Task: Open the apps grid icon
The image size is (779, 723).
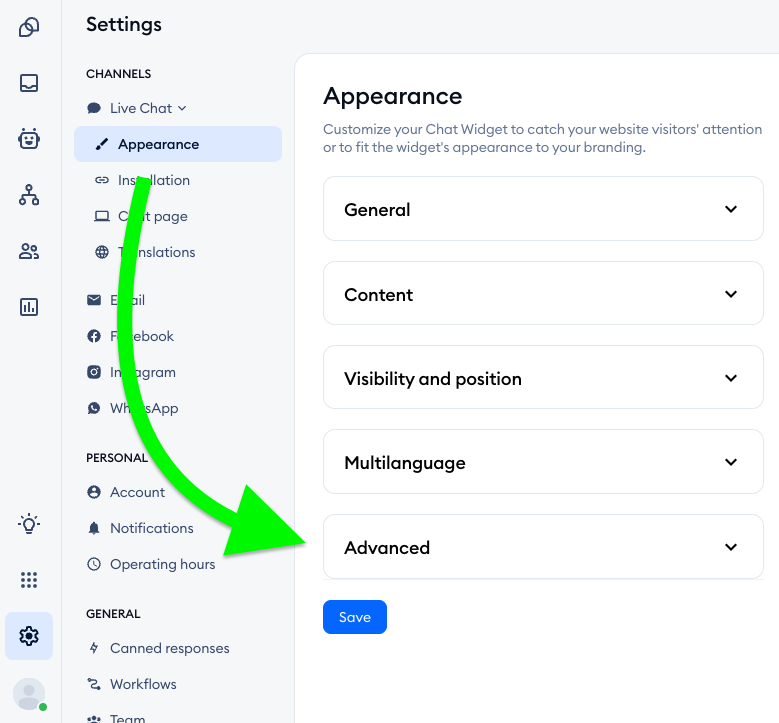Action: click(29, 580)
